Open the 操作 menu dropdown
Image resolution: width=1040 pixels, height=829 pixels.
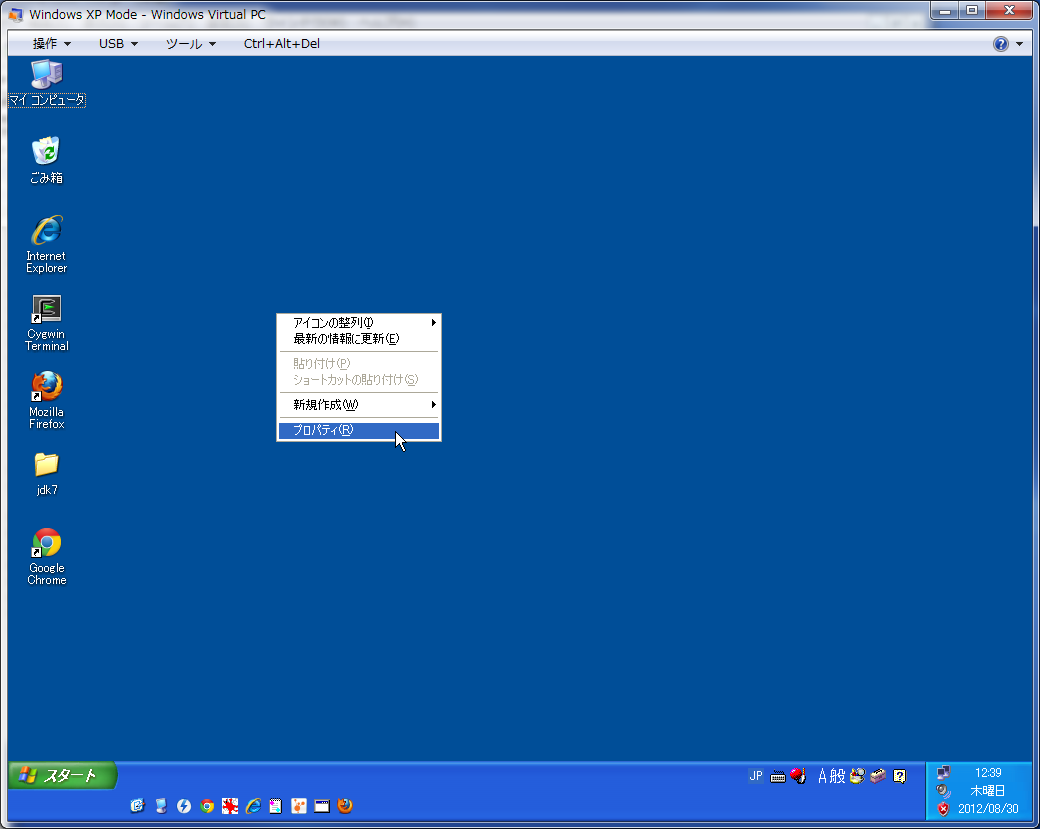click(52, 44)
